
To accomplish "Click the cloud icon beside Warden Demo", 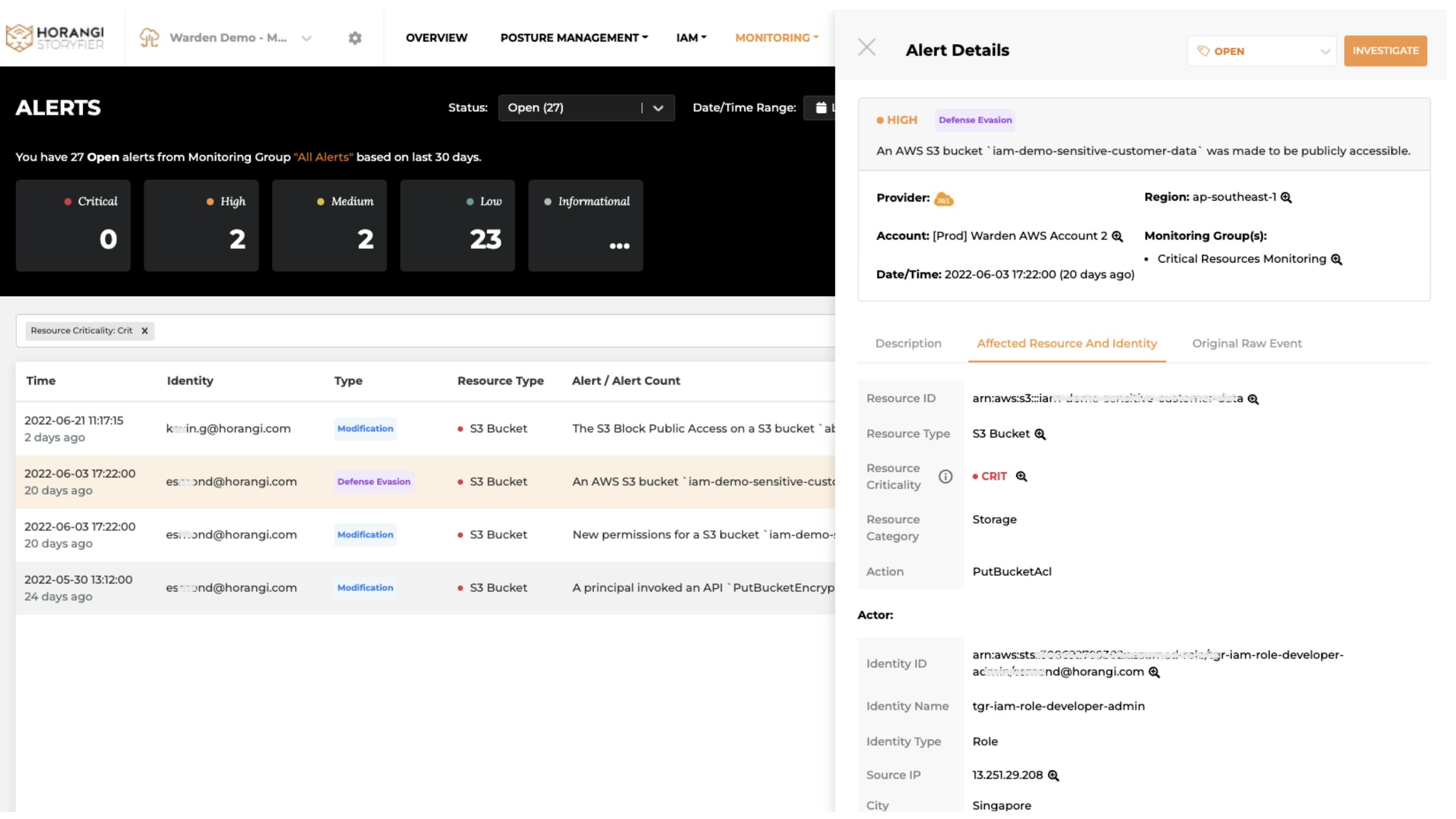I will point(149,38).
